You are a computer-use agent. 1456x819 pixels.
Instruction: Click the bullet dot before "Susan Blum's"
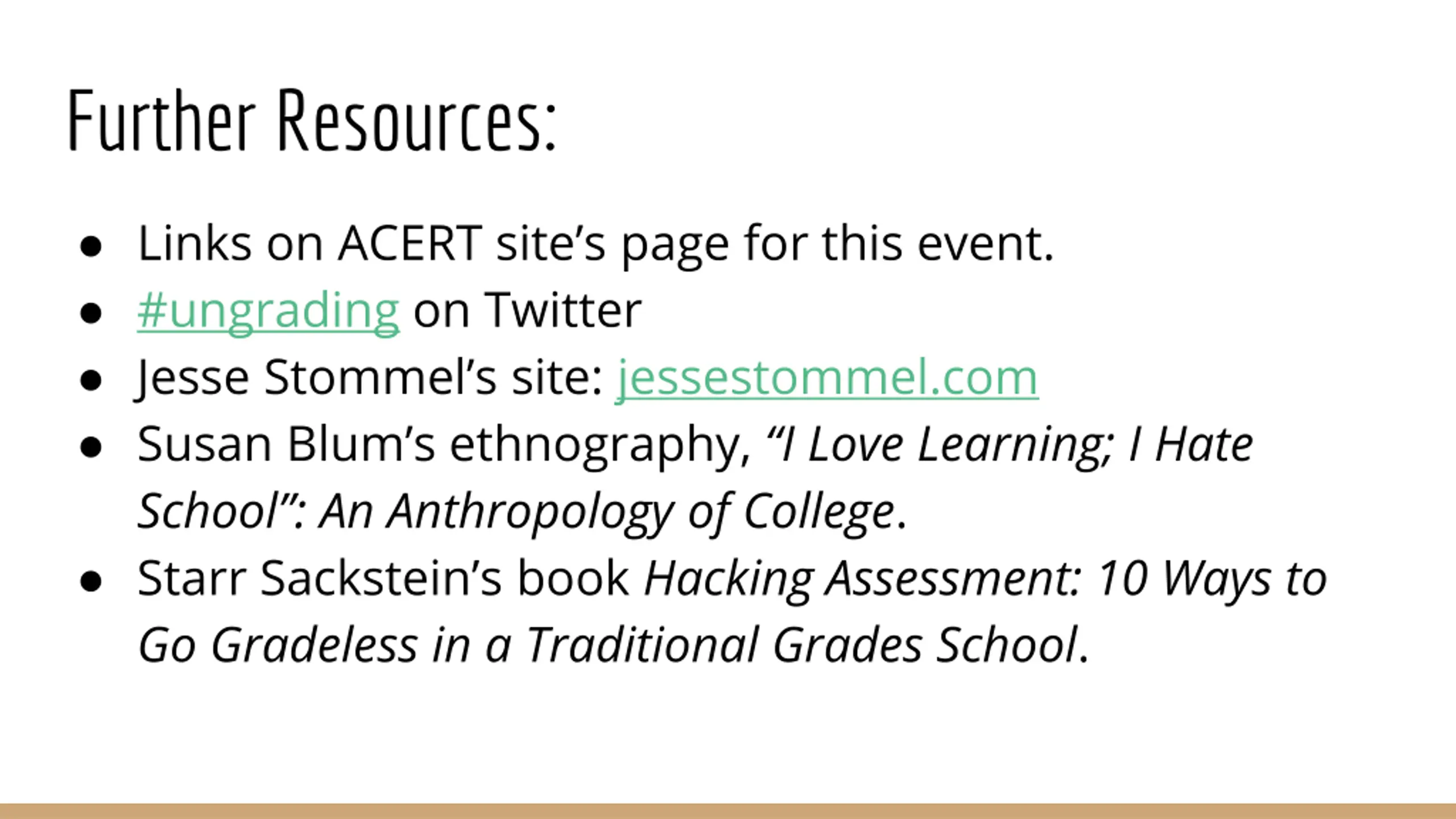click(91, 448)
